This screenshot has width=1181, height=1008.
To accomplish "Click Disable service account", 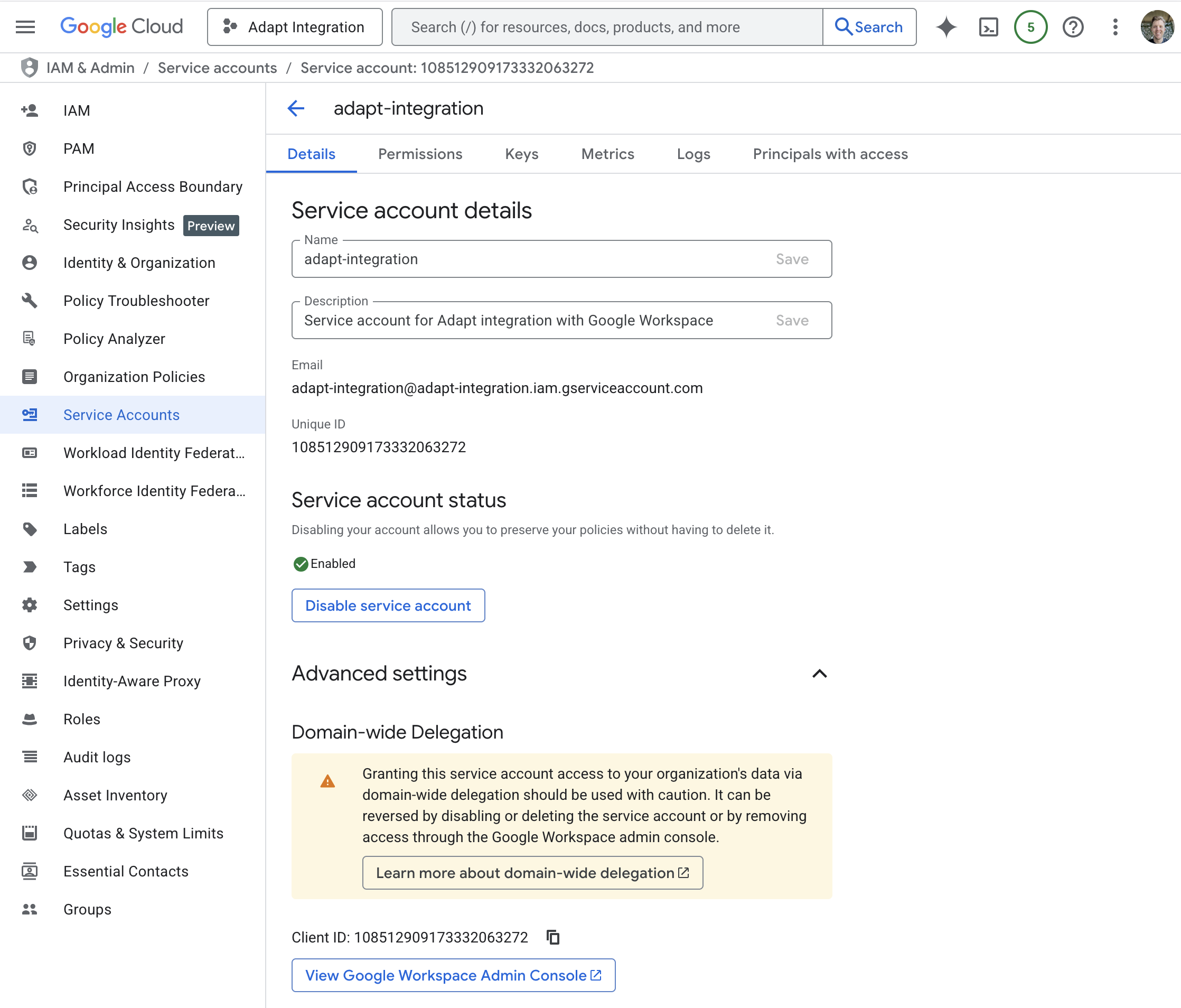I will pyautogui.click(x=388, y=605).
